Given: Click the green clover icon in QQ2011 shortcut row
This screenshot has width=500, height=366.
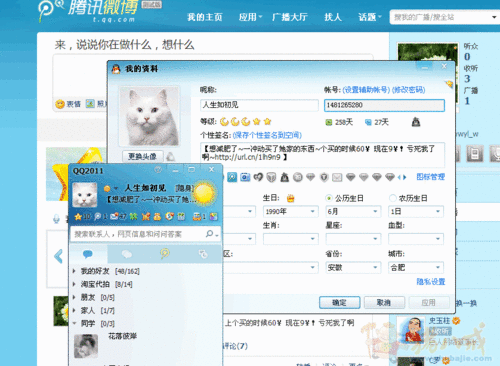Looking at the screenshot, I should 133,217.
